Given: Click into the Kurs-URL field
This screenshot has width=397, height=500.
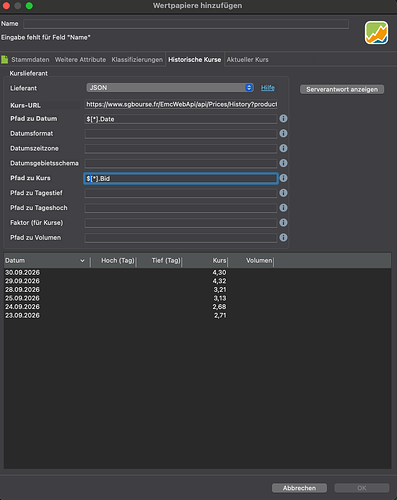Looking at the screenshot, I should (181, 104).
